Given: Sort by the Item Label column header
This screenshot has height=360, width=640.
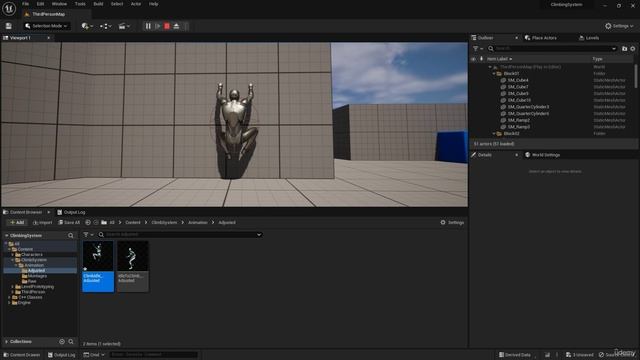Looking at the screenshot, I should click(x=499, y=59).
